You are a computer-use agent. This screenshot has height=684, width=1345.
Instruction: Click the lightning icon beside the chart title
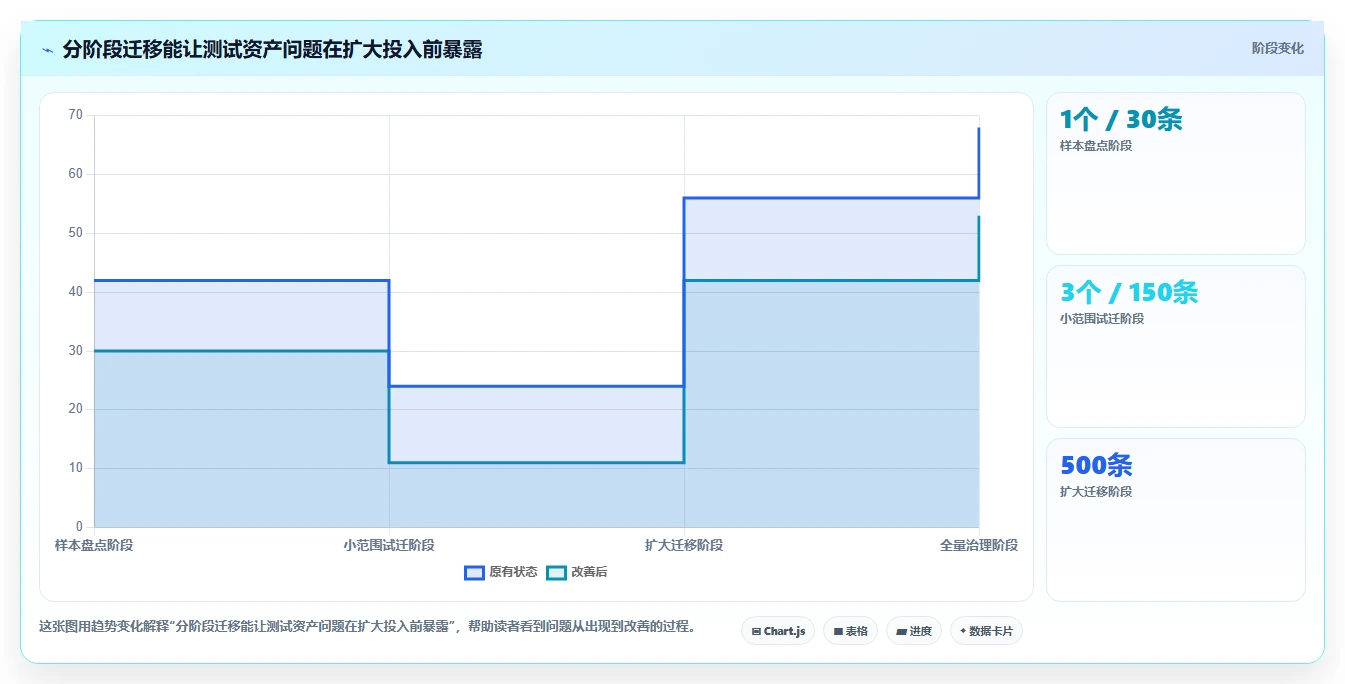point(48,50)
